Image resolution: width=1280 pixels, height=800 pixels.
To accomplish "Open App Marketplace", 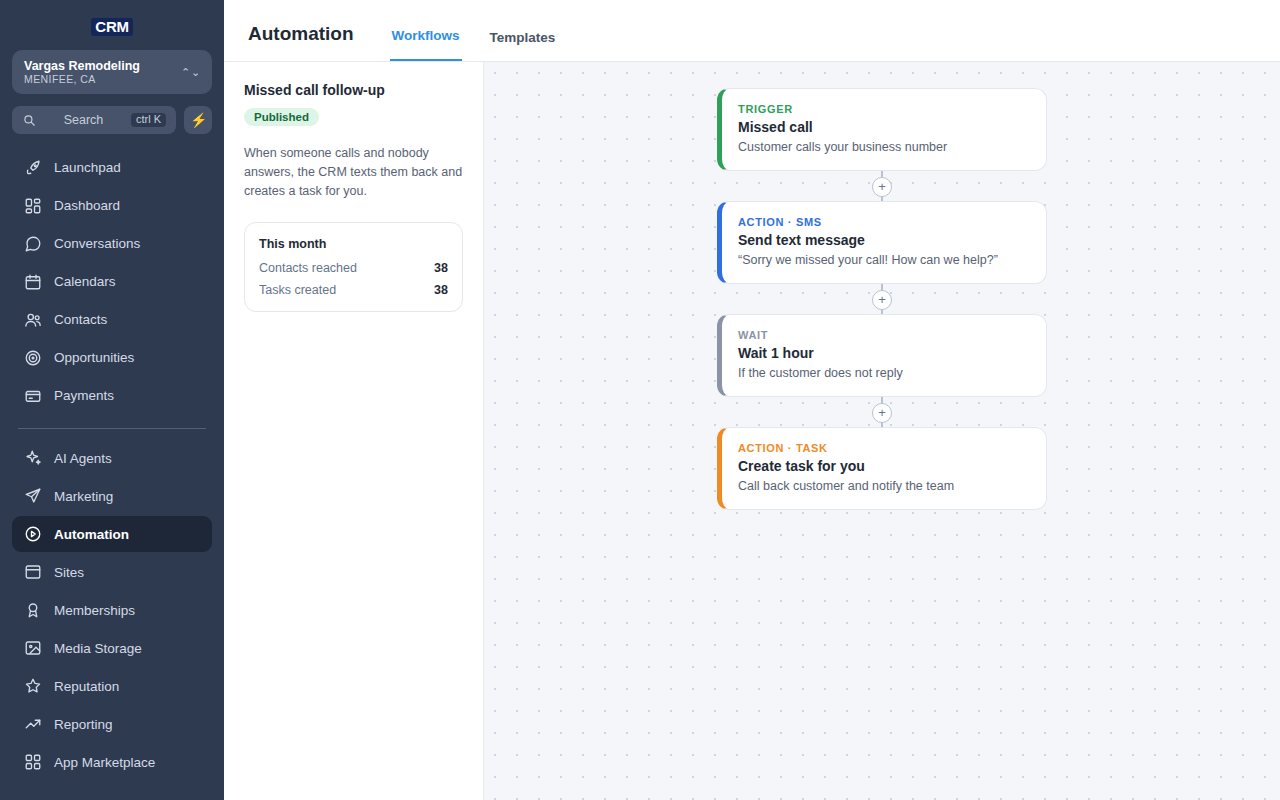I will tap(112, 763).
